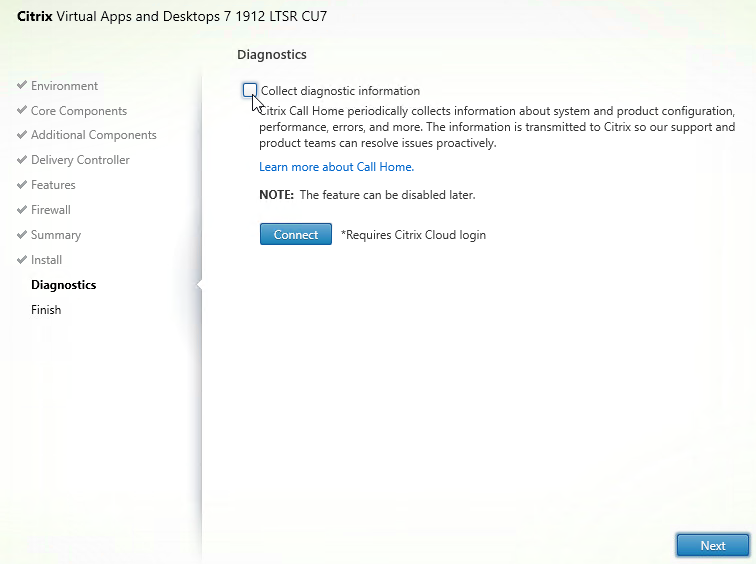Click the '*Requires Citrix Cloud login' text
The image size is (756, 564).
[413, 235]
